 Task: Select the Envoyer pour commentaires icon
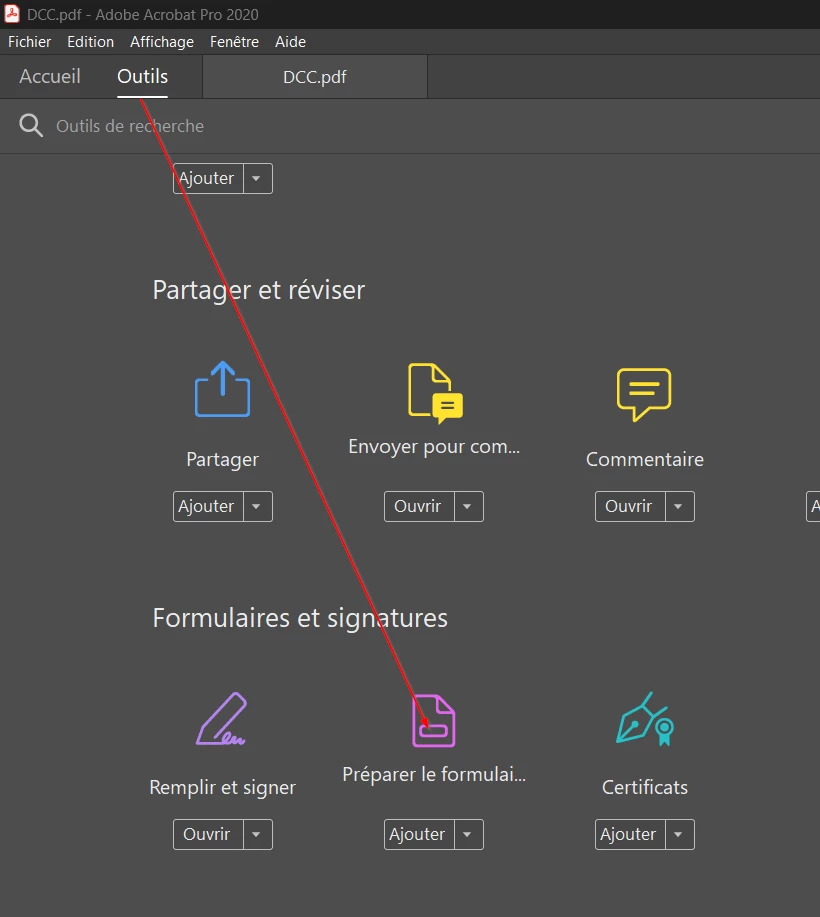point(435,393)
